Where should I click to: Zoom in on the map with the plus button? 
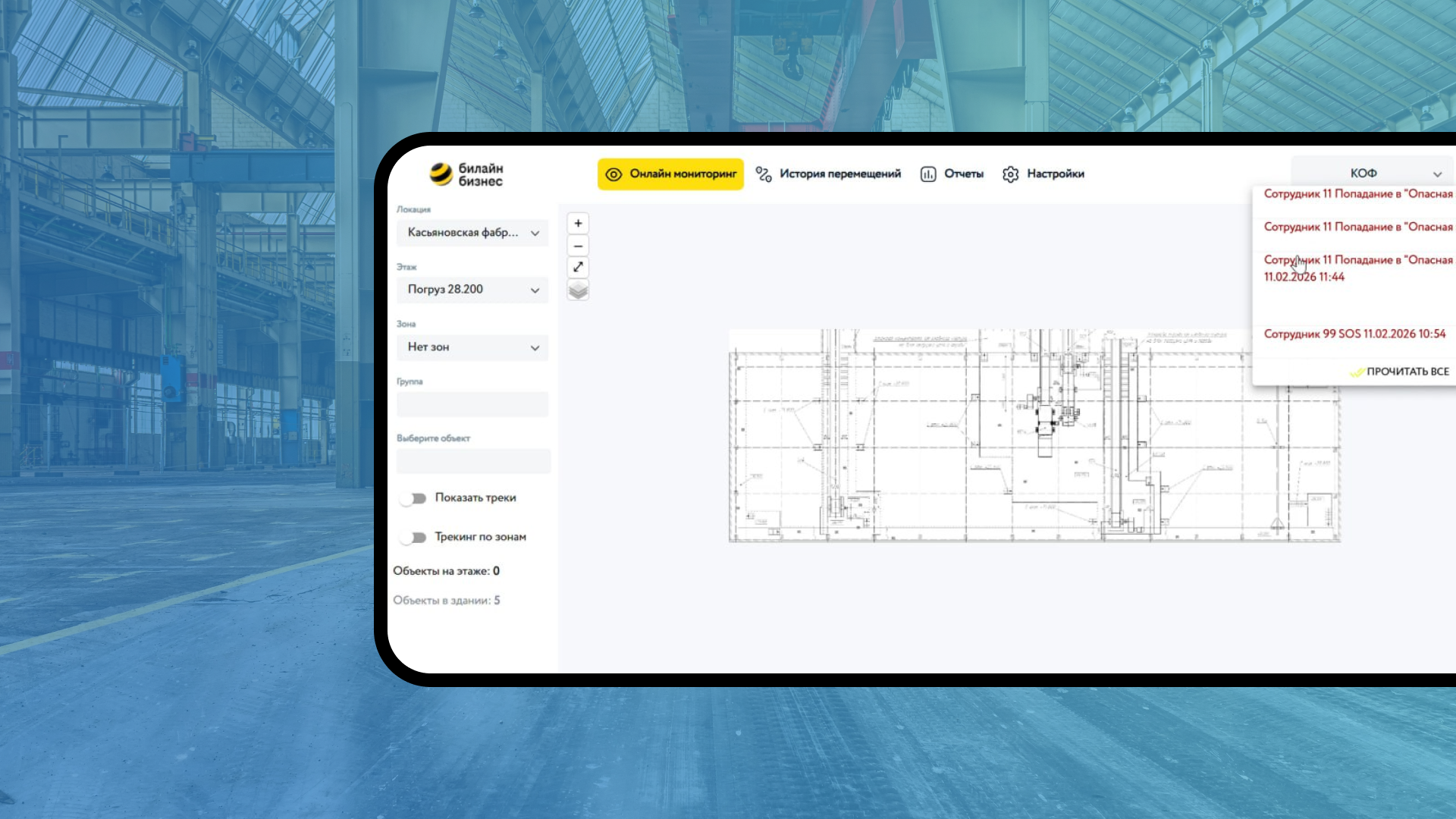point(578,223)
